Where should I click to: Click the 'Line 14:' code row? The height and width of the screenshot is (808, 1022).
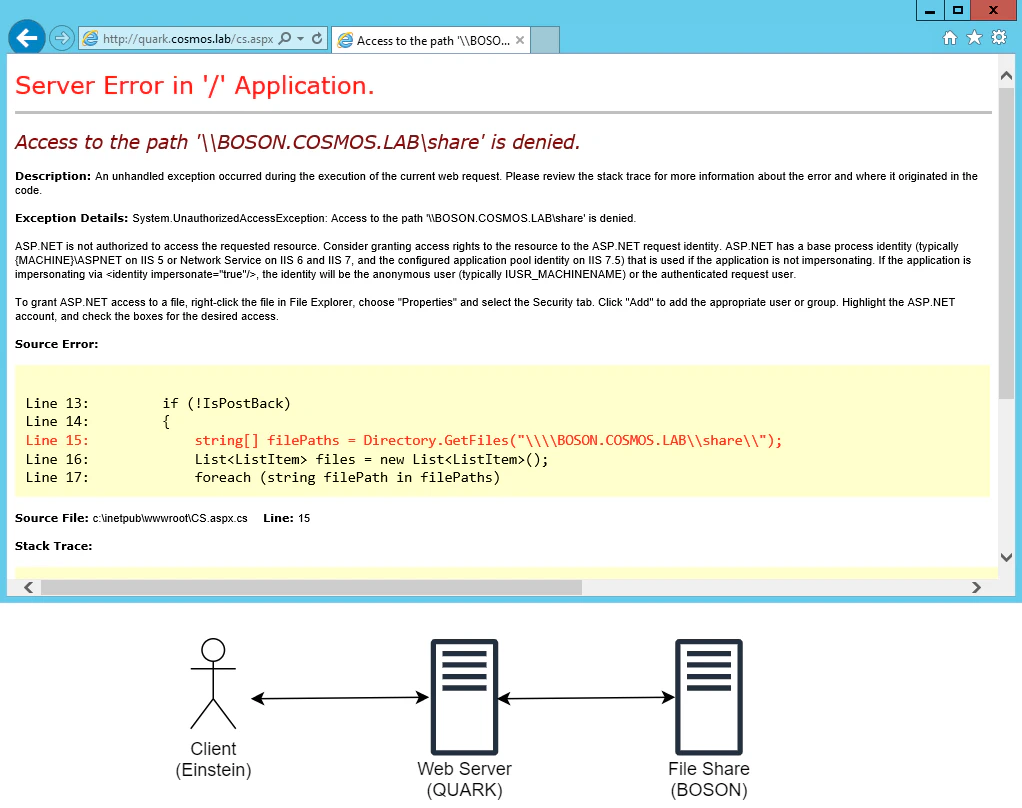click(98, 422)
